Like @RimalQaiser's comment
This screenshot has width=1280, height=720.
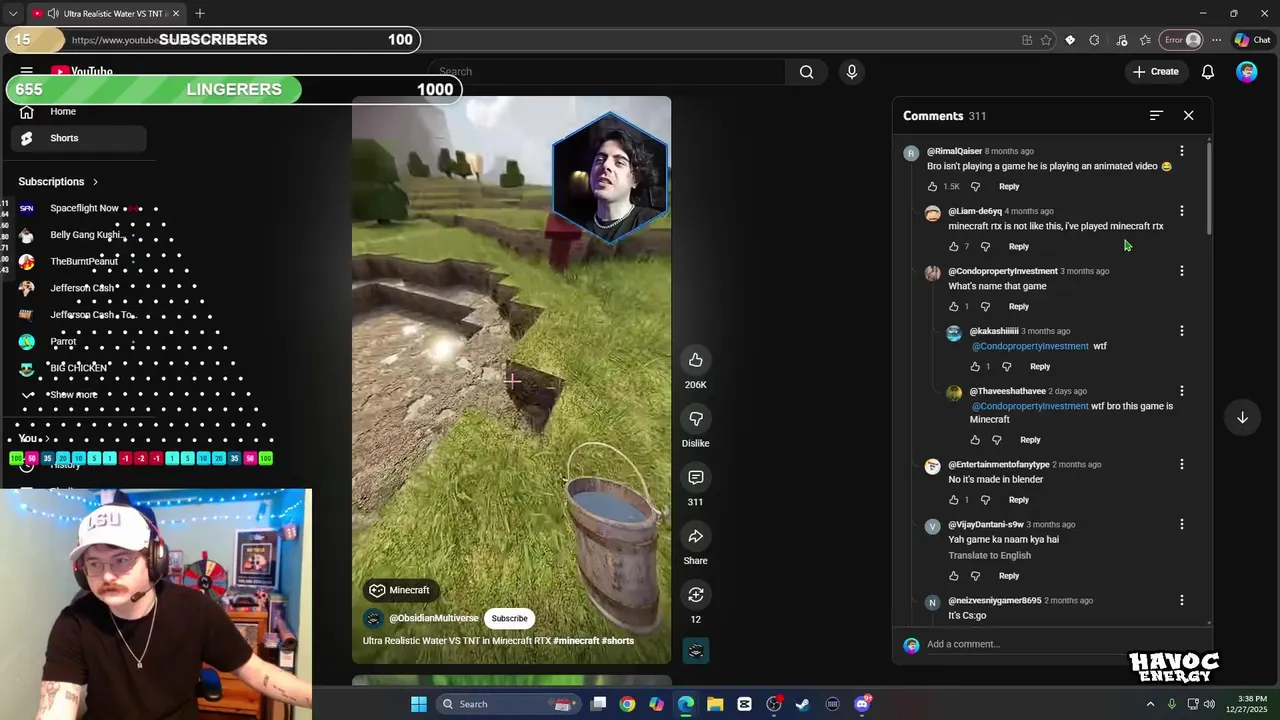tap(932, 187)
